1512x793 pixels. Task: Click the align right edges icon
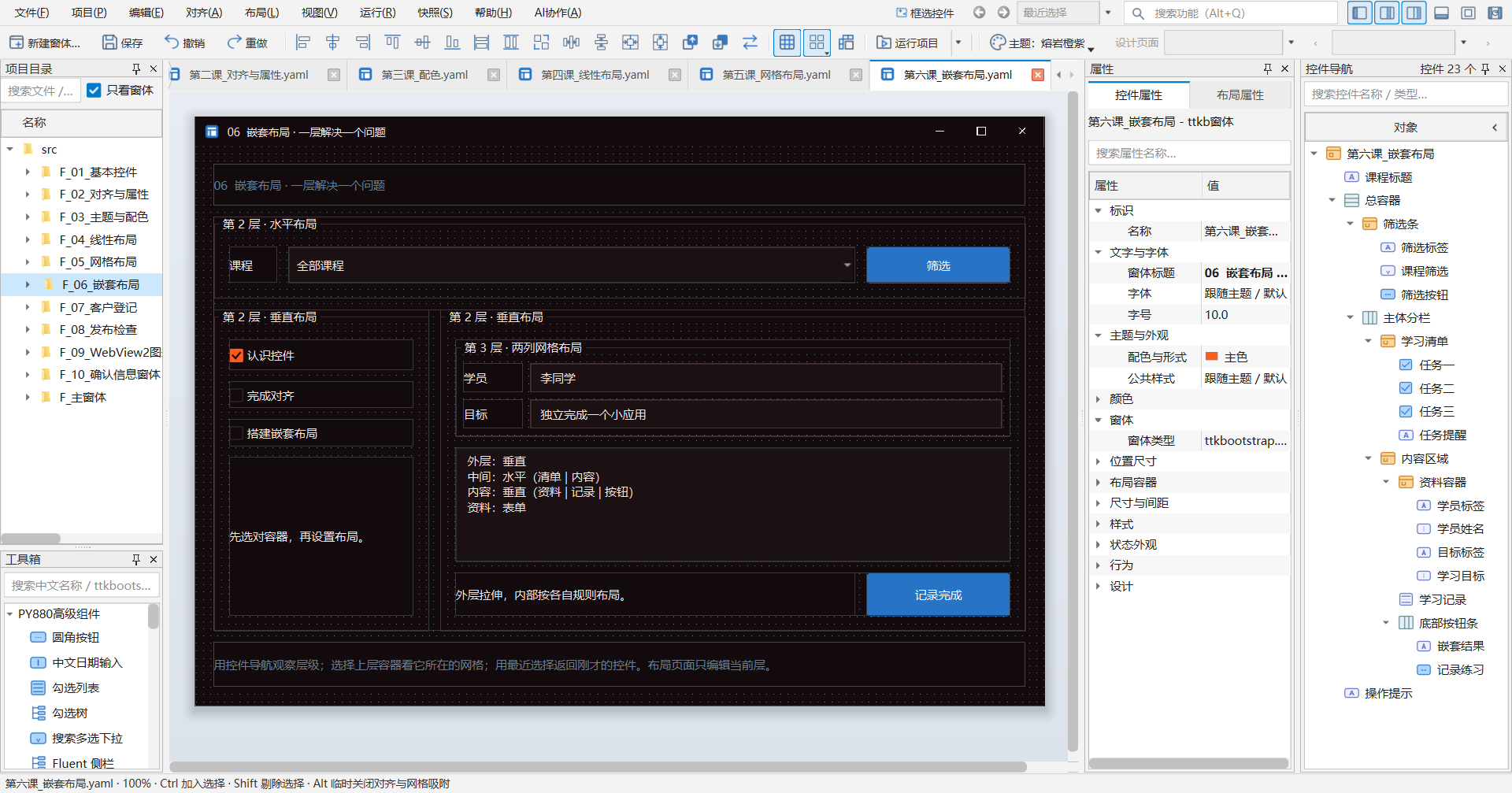[x=363, y=43]
